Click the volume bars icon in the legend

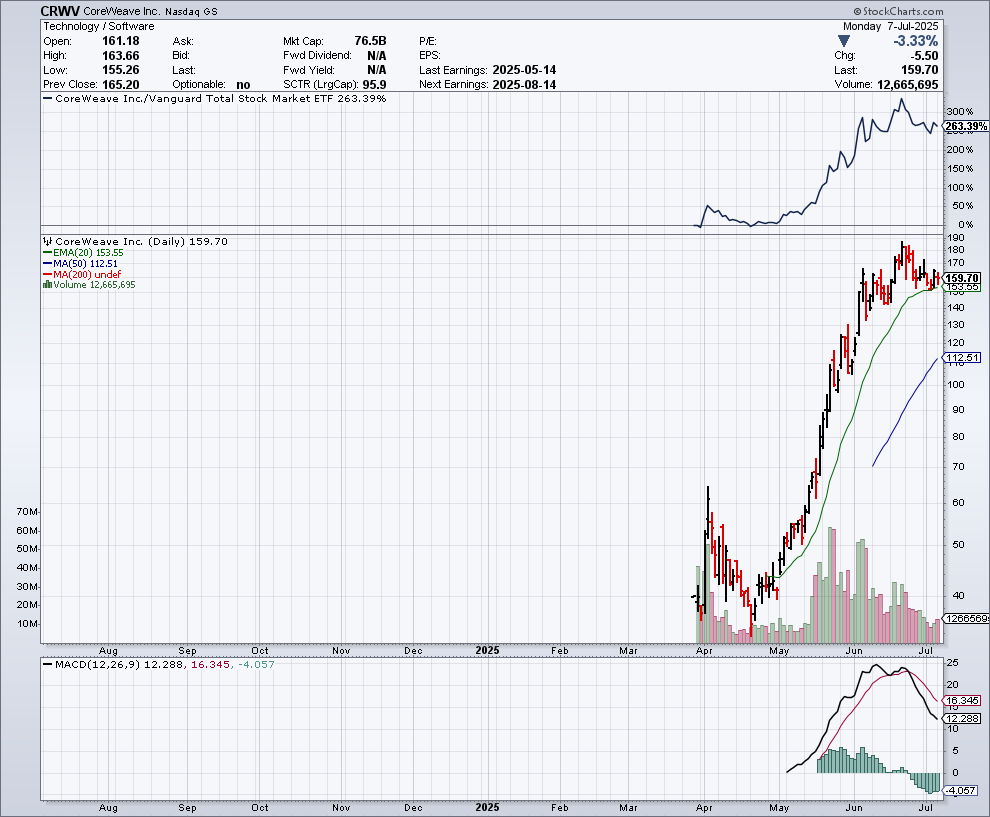tap(47, 285)
